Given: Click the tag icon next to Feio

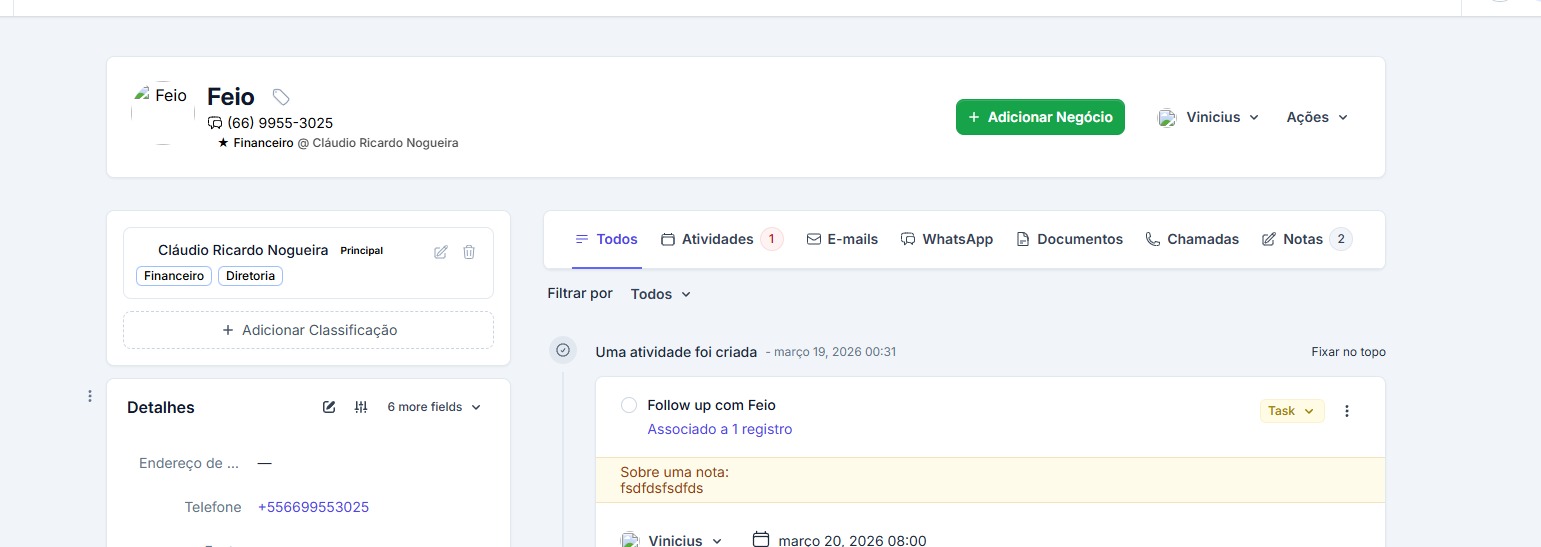Looking at the screenshot, I should tap(282, 97).
